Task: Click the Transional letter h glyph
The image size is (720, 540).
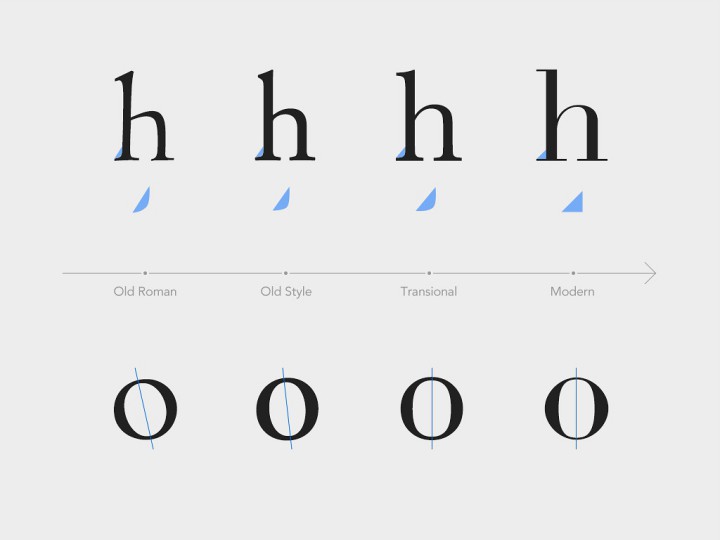Action: pos(429,115)
